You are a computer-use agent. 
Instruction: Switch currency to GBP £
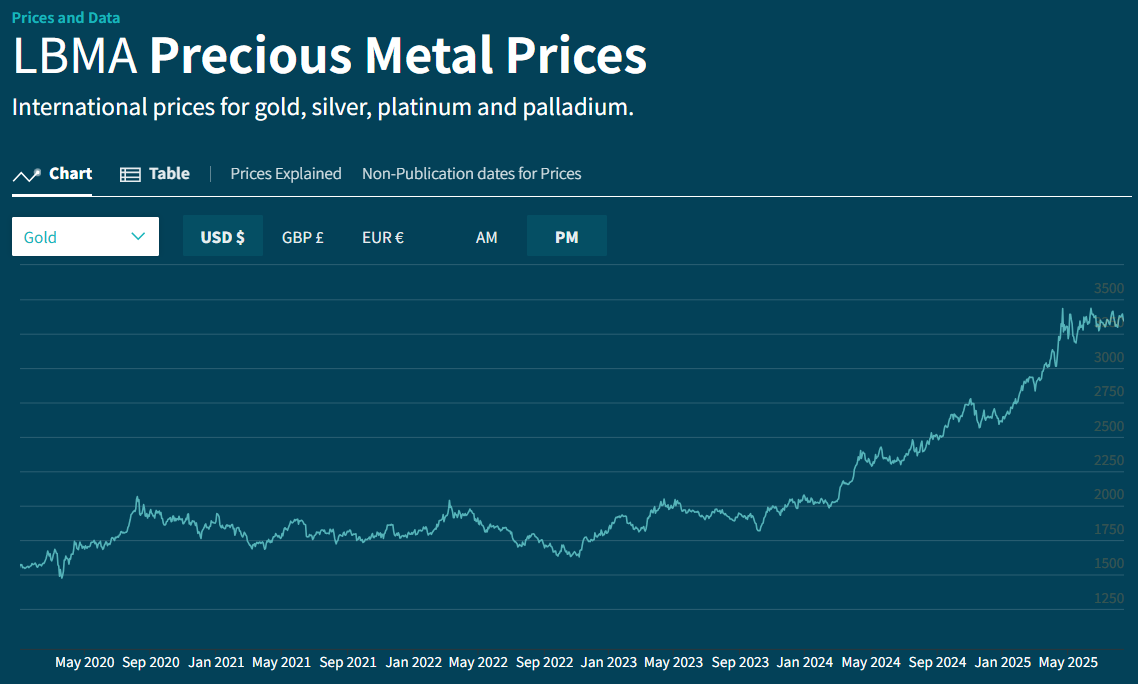point(302,237)
